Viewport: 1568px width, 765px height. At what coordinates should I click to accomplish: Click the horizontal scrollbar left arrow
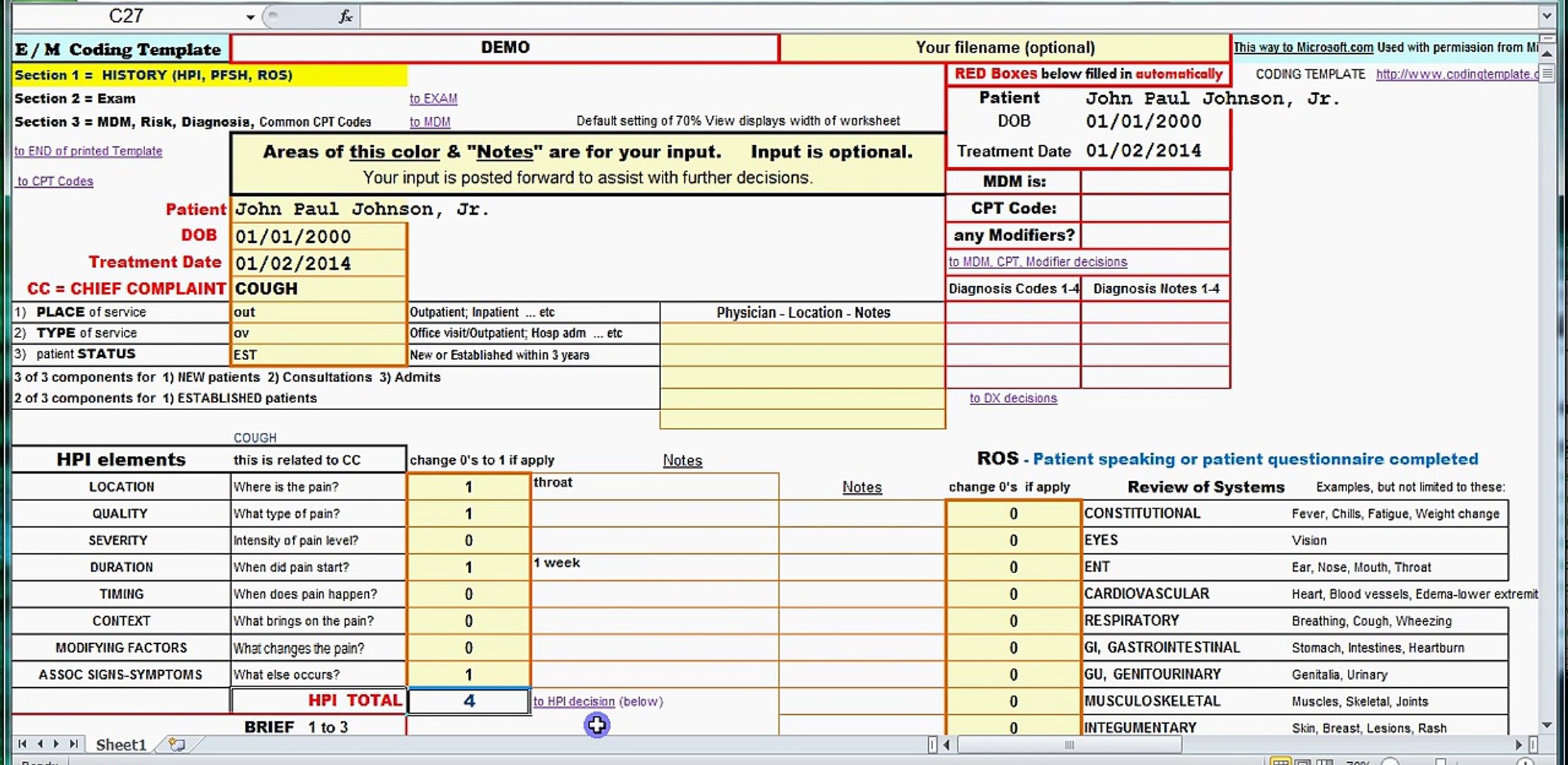[946, 744]
